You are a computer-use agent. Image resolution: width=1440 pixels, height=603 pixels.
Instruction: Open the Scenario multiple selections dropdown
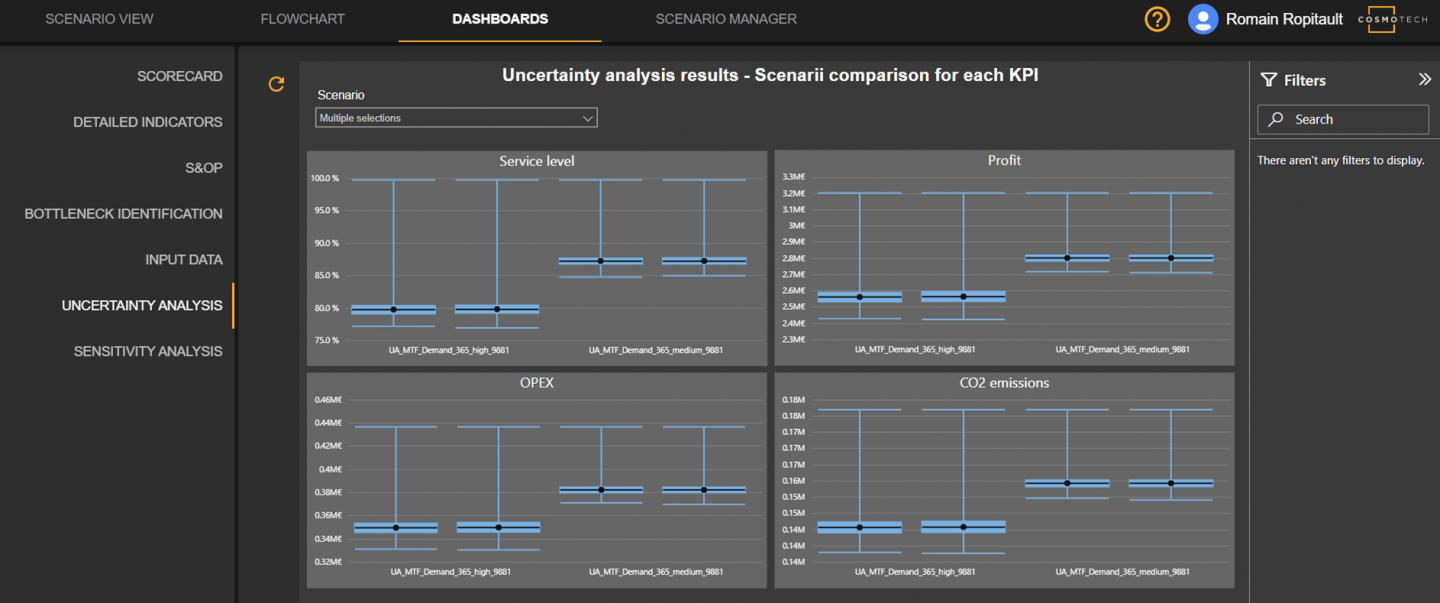pyautogui.click(x=456, y=118)
